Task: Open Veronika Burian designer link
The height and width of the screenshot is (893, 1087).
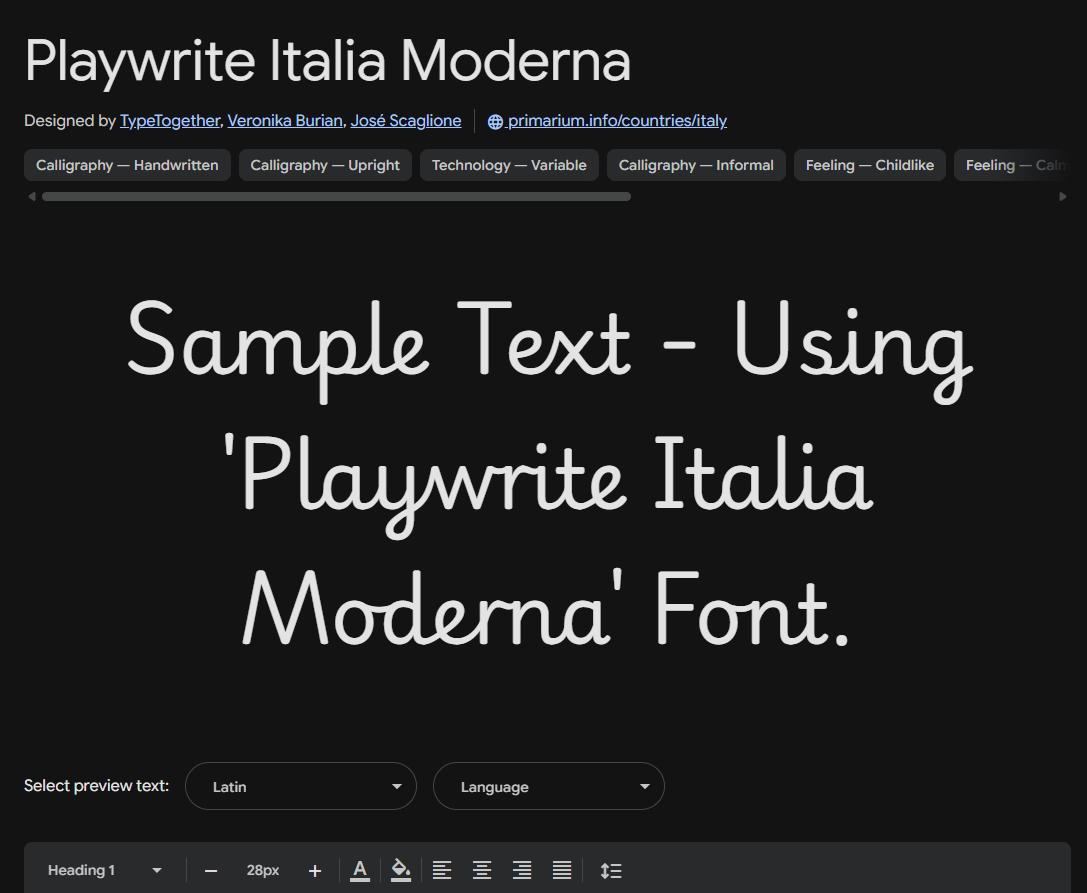Action: click(285, 121)
